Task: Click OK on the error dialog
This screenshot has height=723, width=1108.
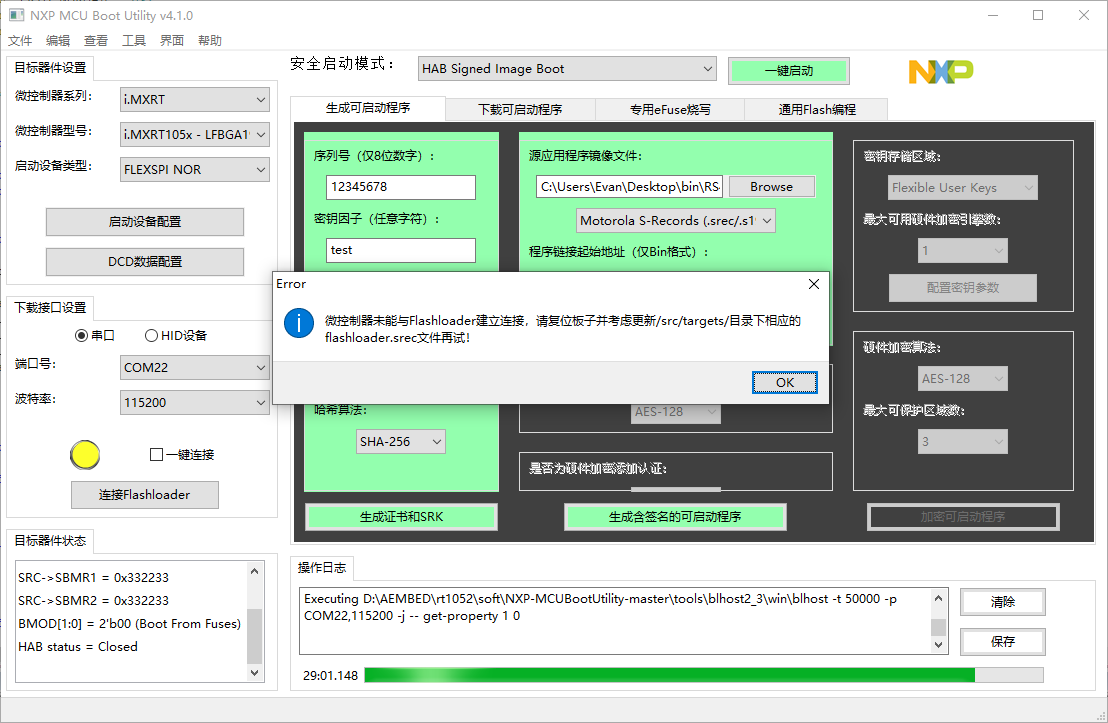Action: (x=784, y=382)
